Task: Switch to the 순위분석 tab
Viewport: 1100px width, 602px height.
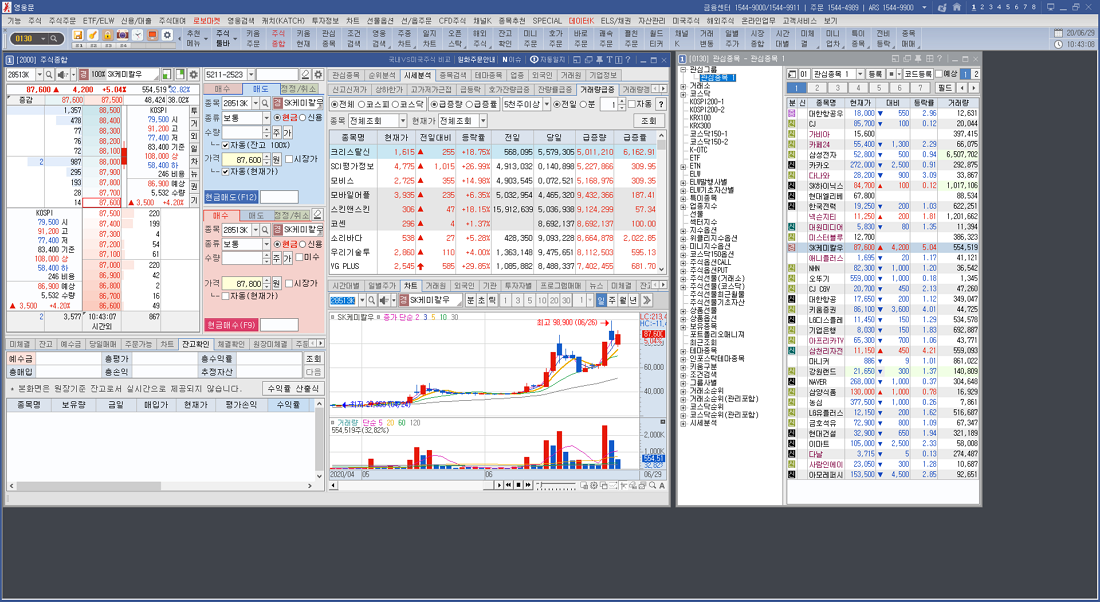Action: pos(382,75)
